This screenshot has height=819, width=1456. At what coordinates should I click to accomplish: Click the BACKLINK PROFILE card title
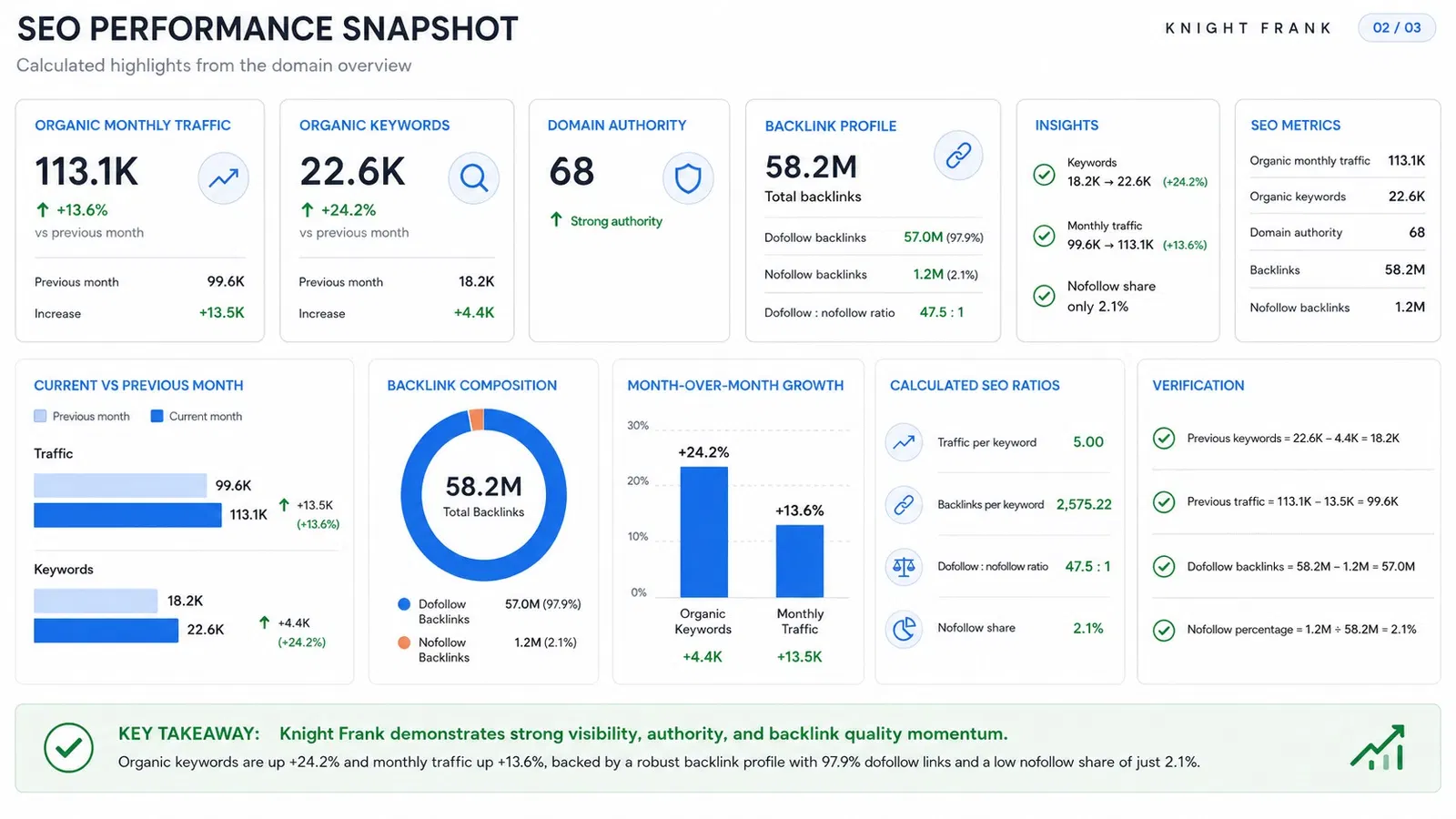pos(831,126)
